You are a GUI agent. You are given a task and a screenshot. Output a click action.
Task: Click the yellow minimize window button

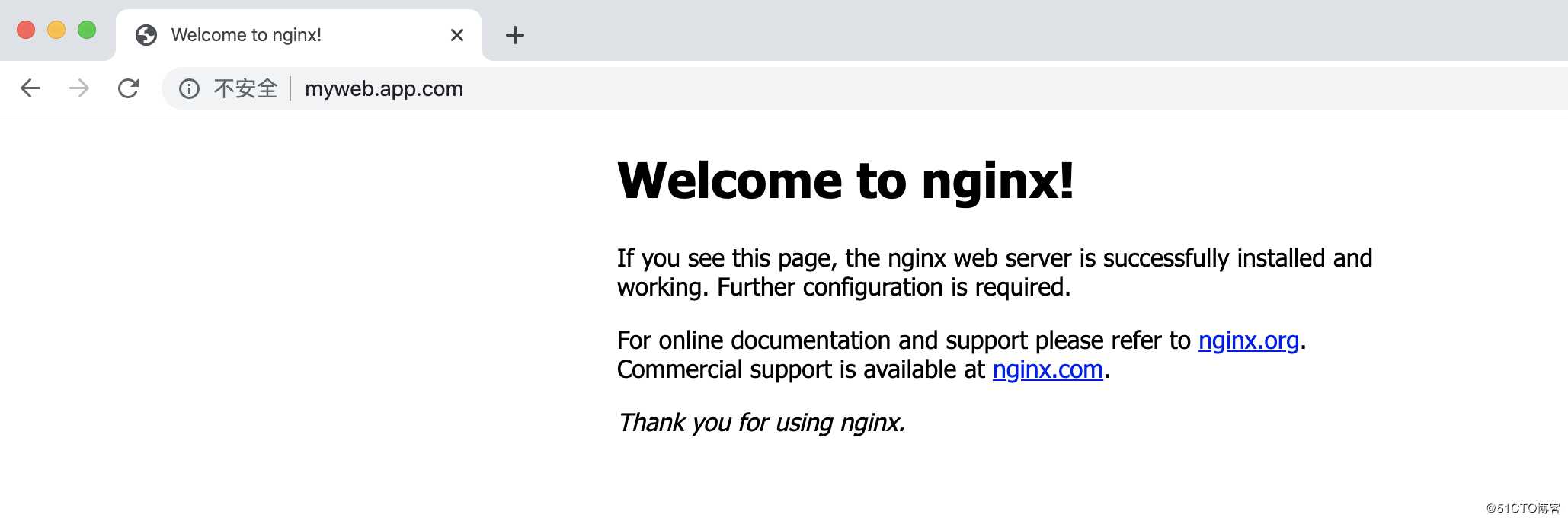56,30
